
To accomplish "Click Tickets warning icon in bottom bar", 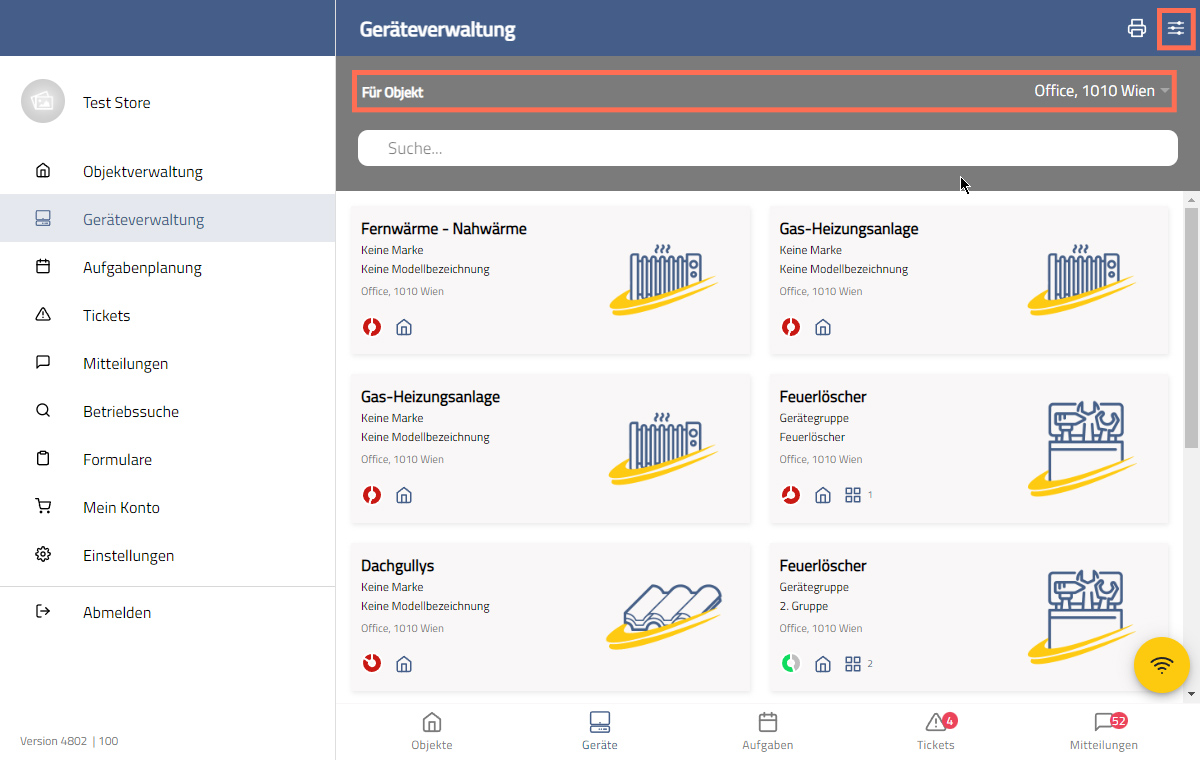I will [935, 723].
